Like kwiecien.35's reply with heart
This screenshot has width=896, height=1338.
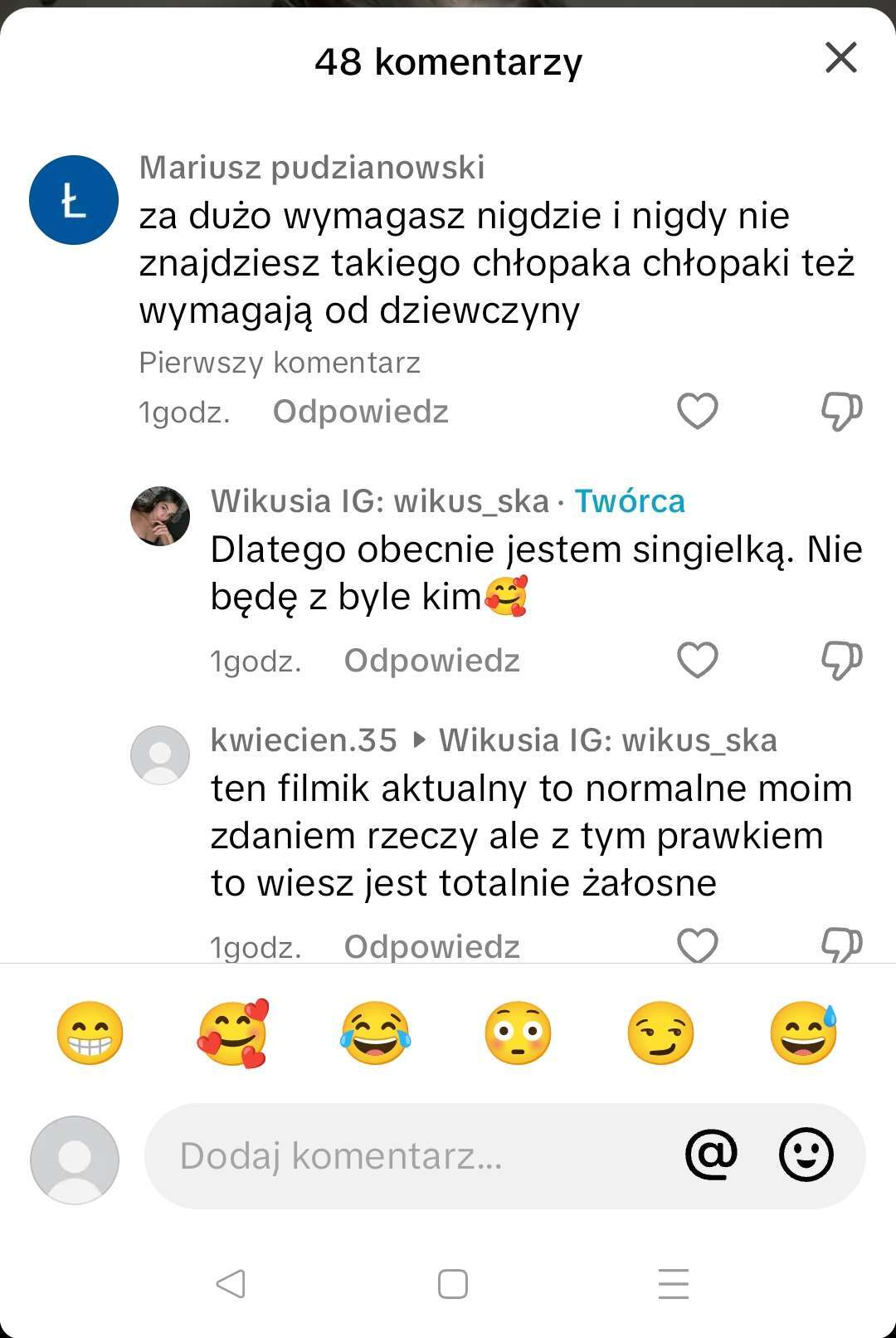click(697, 945)
